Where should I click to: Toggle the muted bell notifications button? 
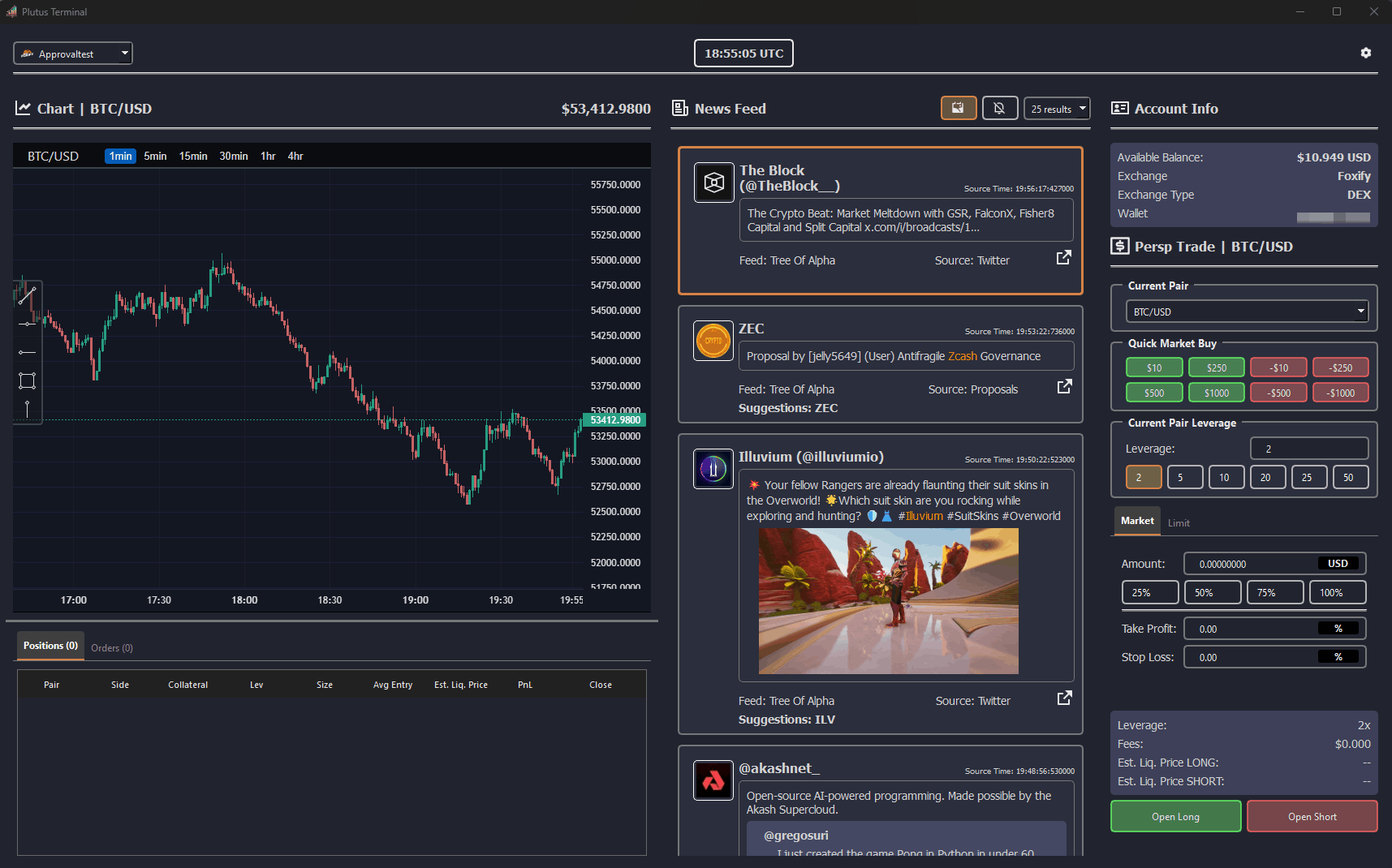pyautogui.click(x=999, y=108)
